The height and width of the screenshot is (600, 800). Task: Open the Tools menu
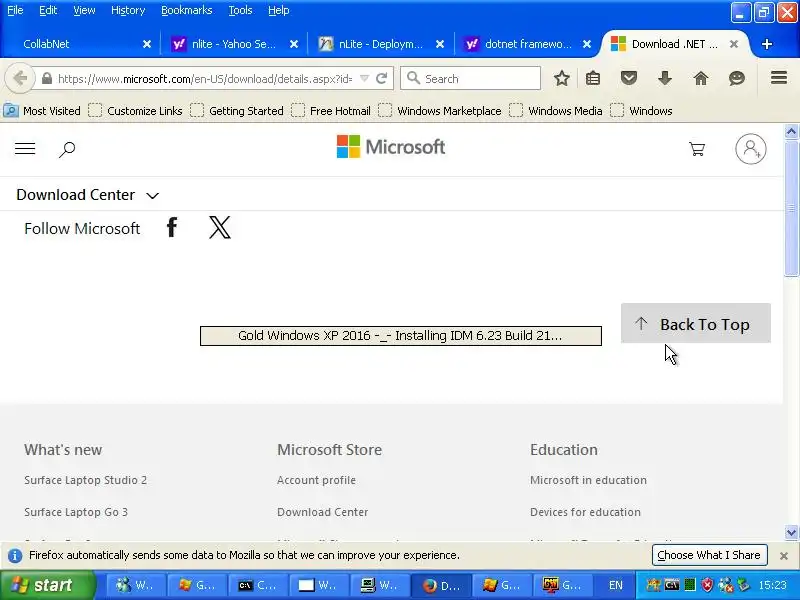(x=240, y=10)
